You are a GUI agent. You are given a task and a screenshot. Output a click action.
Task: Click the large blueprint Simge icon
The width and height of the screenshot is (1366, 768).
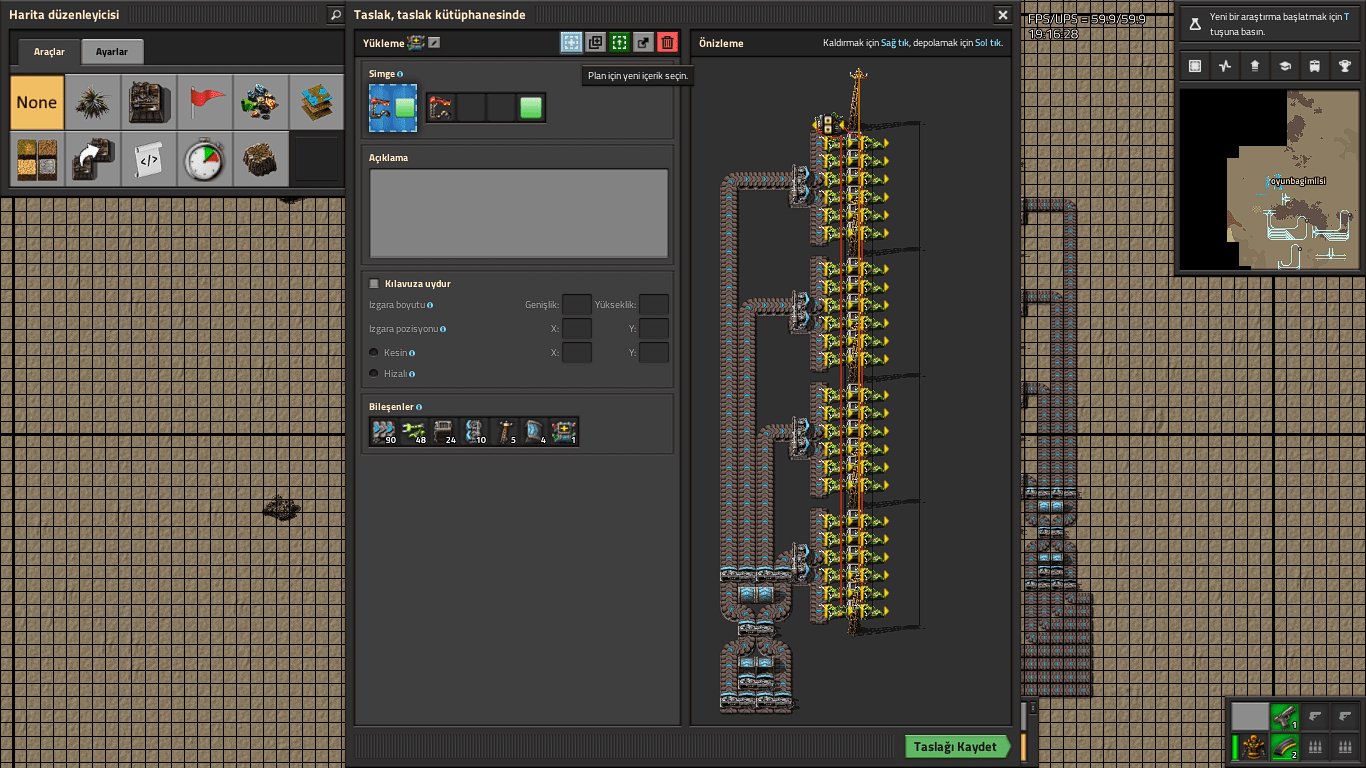[393, 107]
